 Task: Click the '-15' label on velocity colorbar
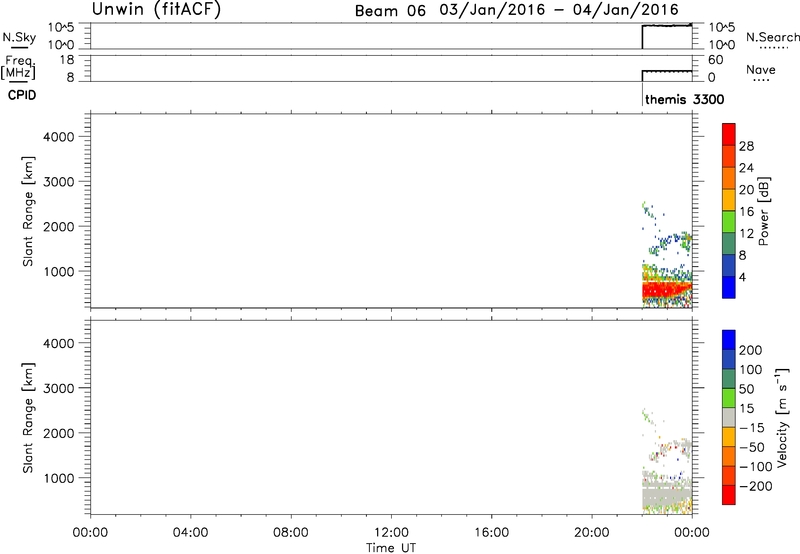(752, 428)
